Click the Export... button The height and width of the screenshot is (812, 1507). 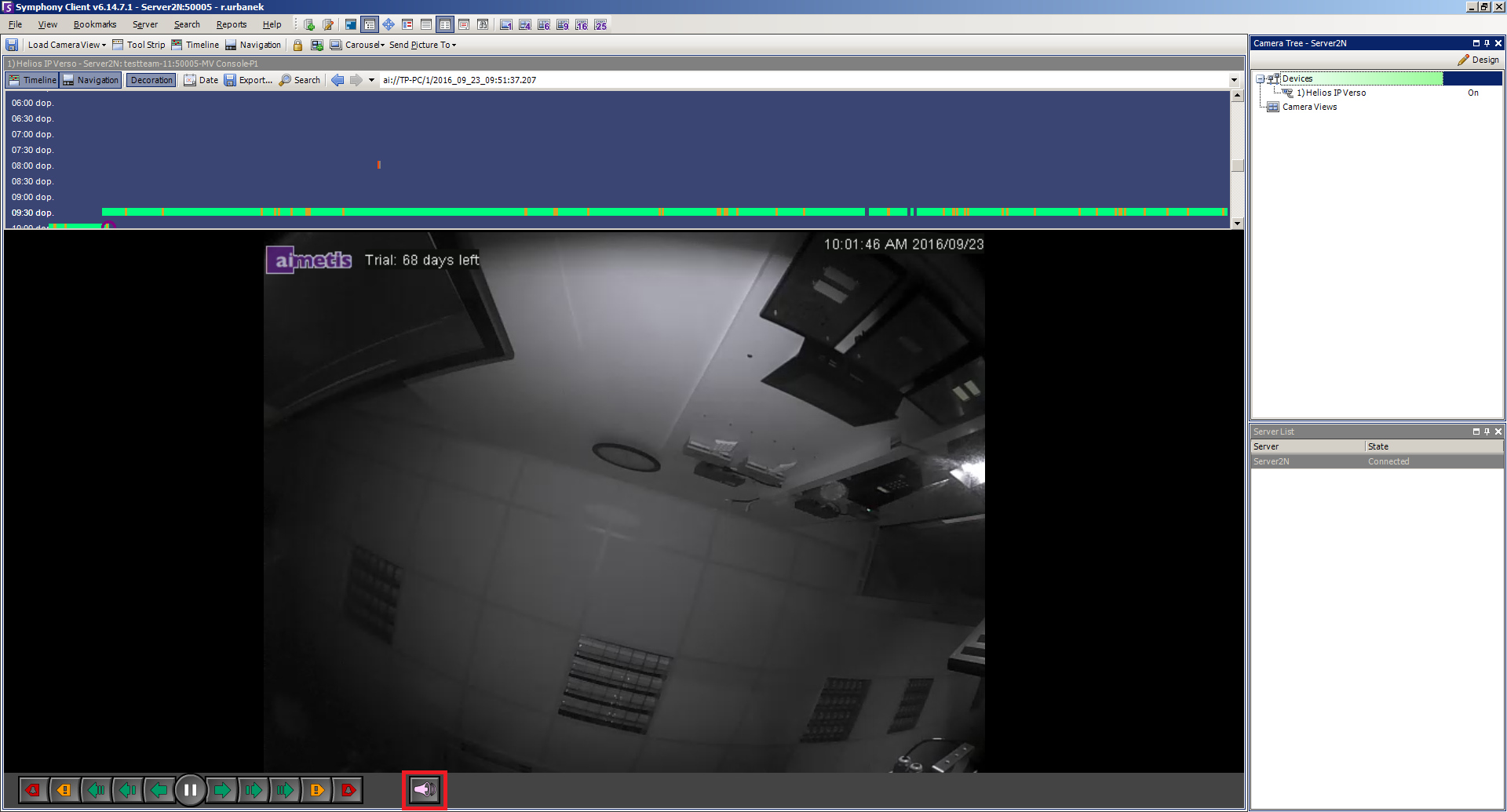(x=249, y=80)
